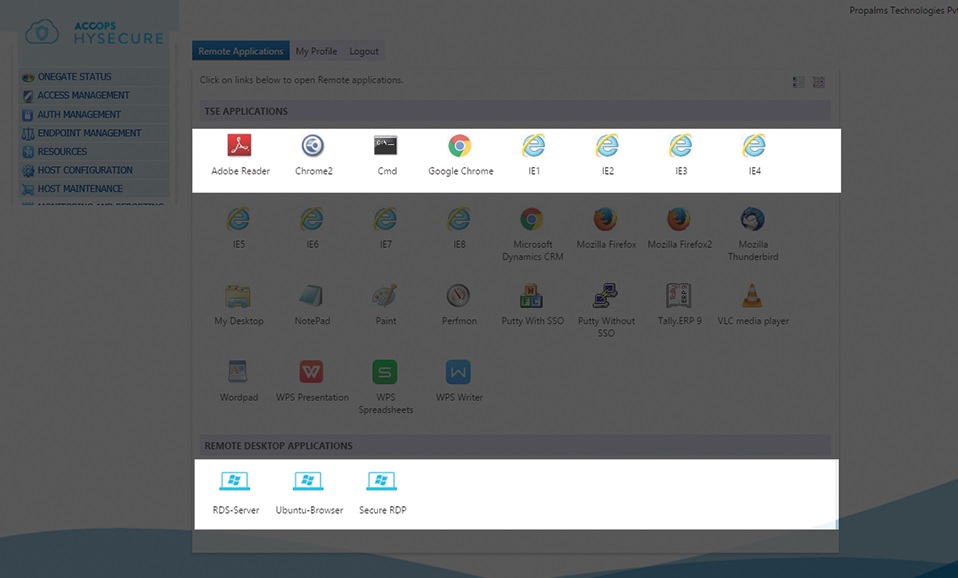Image resolution: width=958 pixels, height=578 pixels.
Task: Click REMOTE DESKTOP APPLICATIONS section header
Action: [515, 445]
